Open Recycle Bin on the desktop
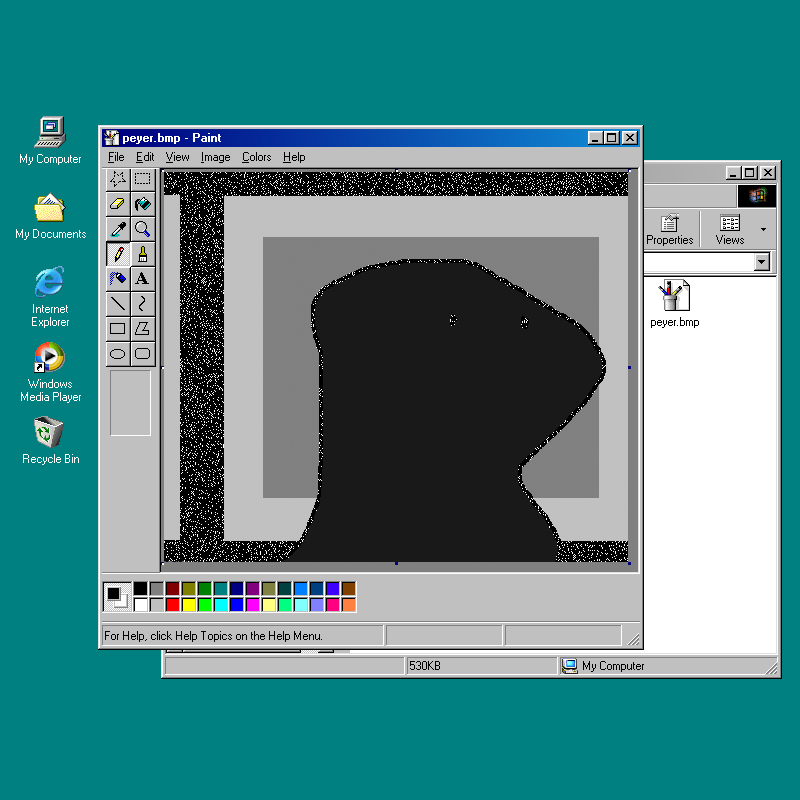 50,440
